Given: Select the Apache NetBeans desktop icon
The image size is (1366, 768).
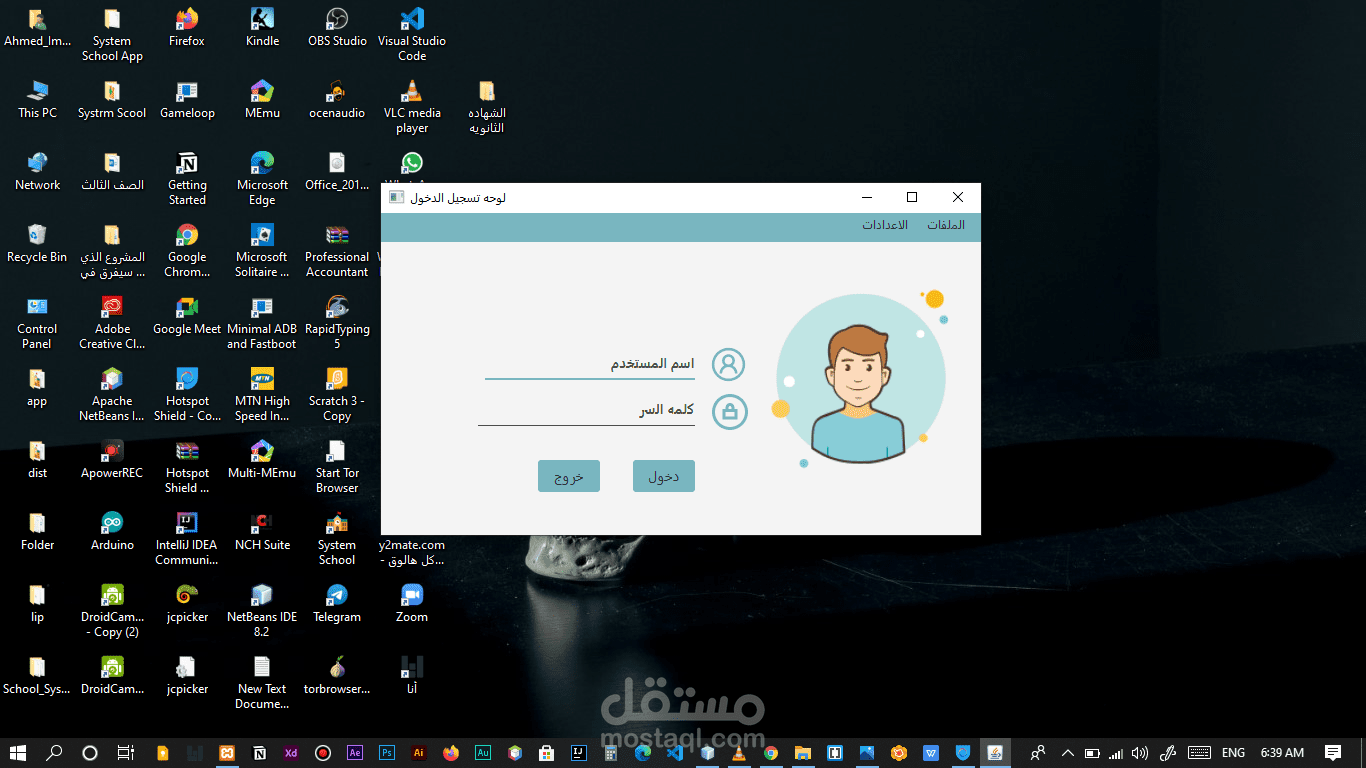Looking at the screenshot, I should 112,394.
